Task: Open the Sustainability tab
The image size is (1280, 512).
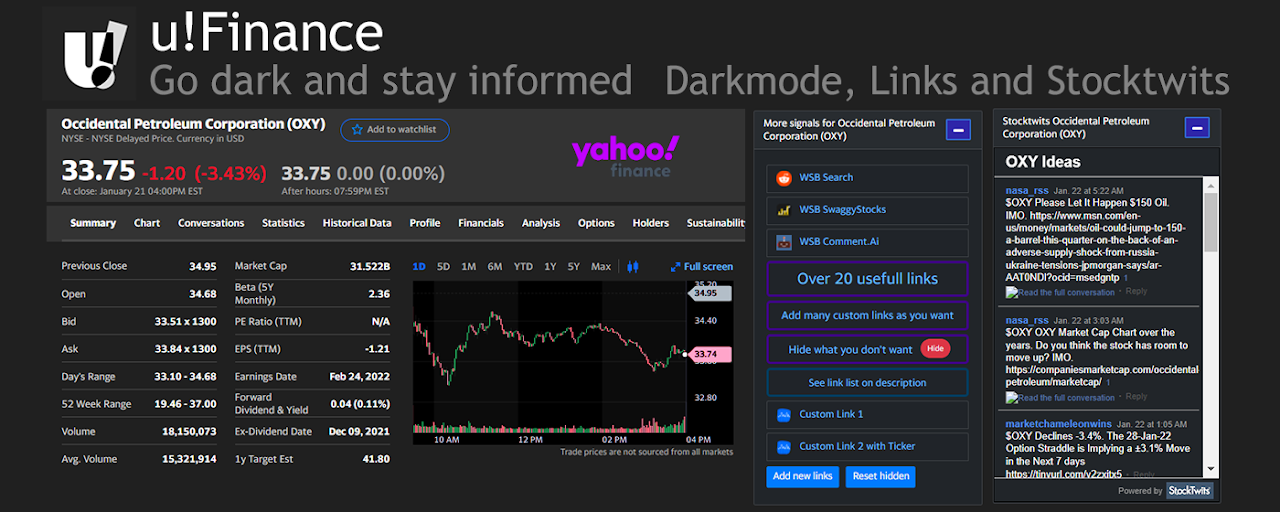Action: 715,223
